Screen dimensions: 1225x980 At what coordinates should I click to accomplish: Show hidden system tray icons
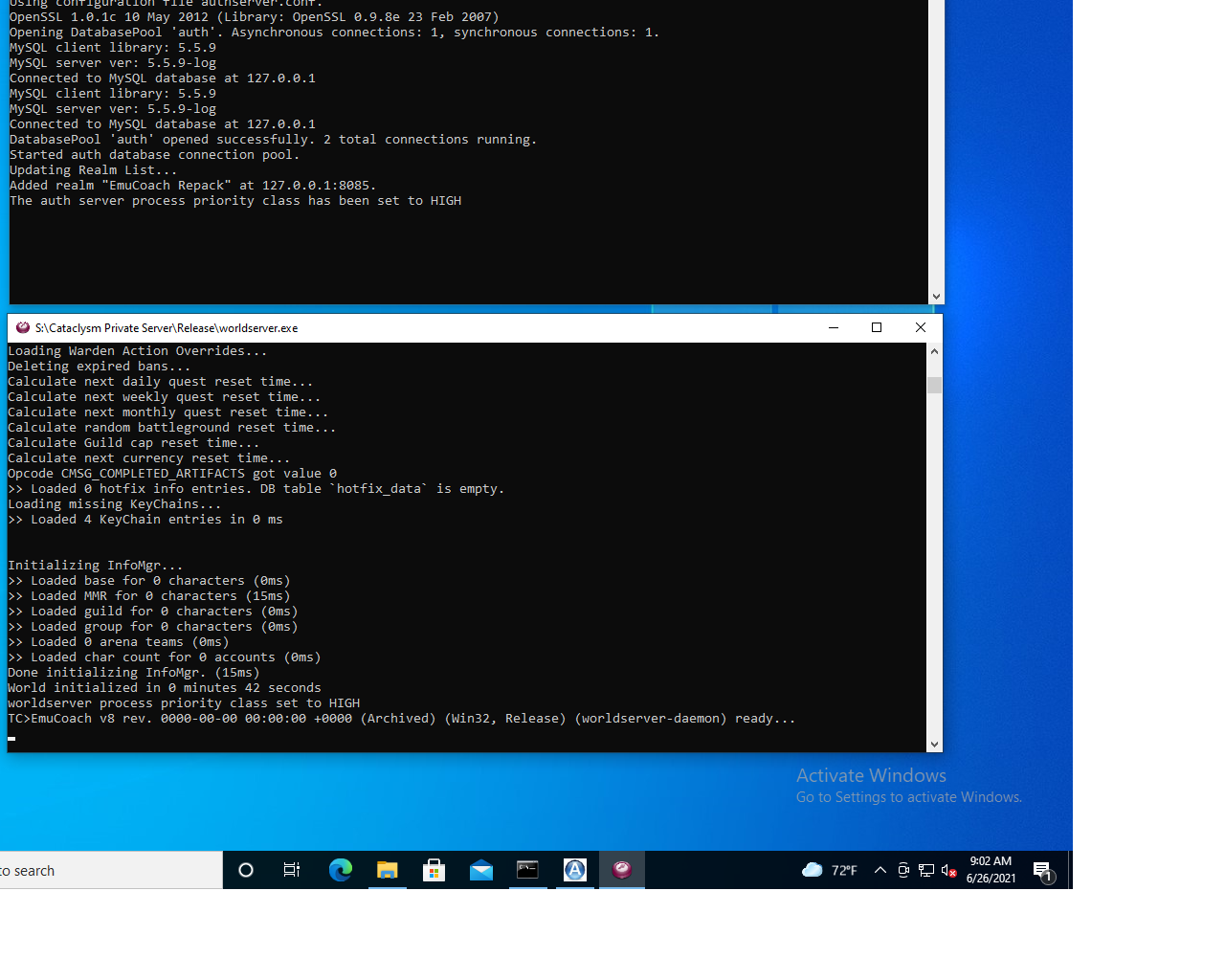tap(880, 870)
